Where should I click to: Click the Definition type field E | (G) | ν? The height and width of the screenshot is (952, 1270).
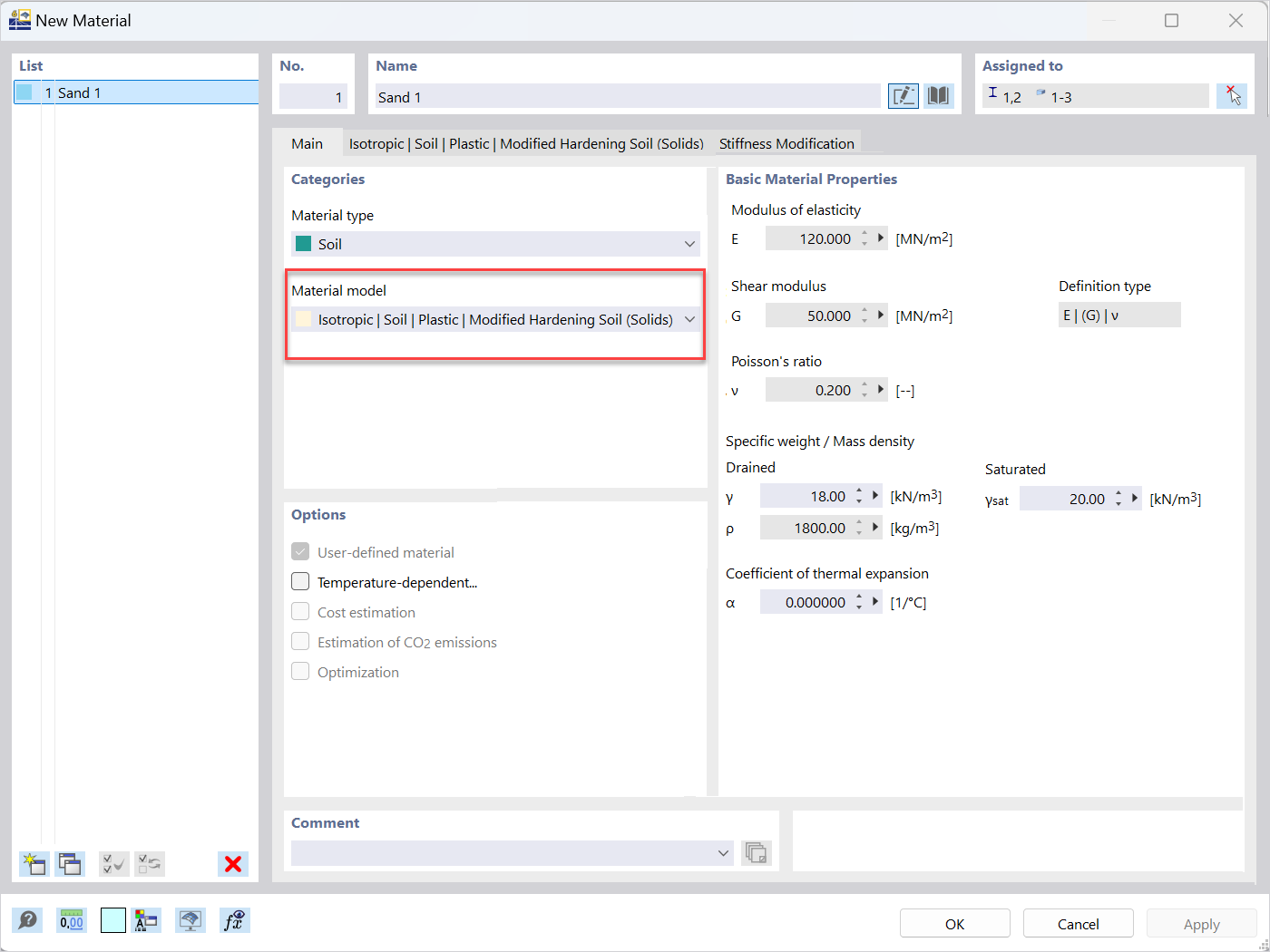pos(1119,315)
